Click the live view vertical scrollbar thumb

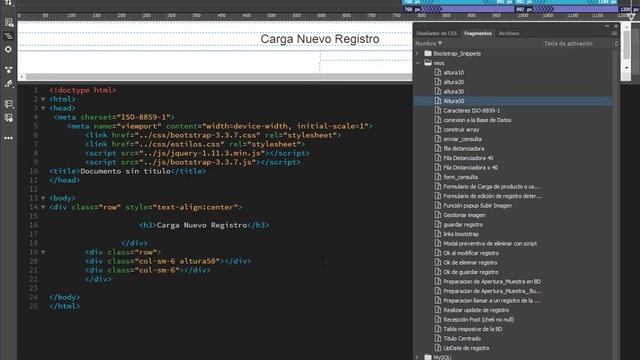627,46
